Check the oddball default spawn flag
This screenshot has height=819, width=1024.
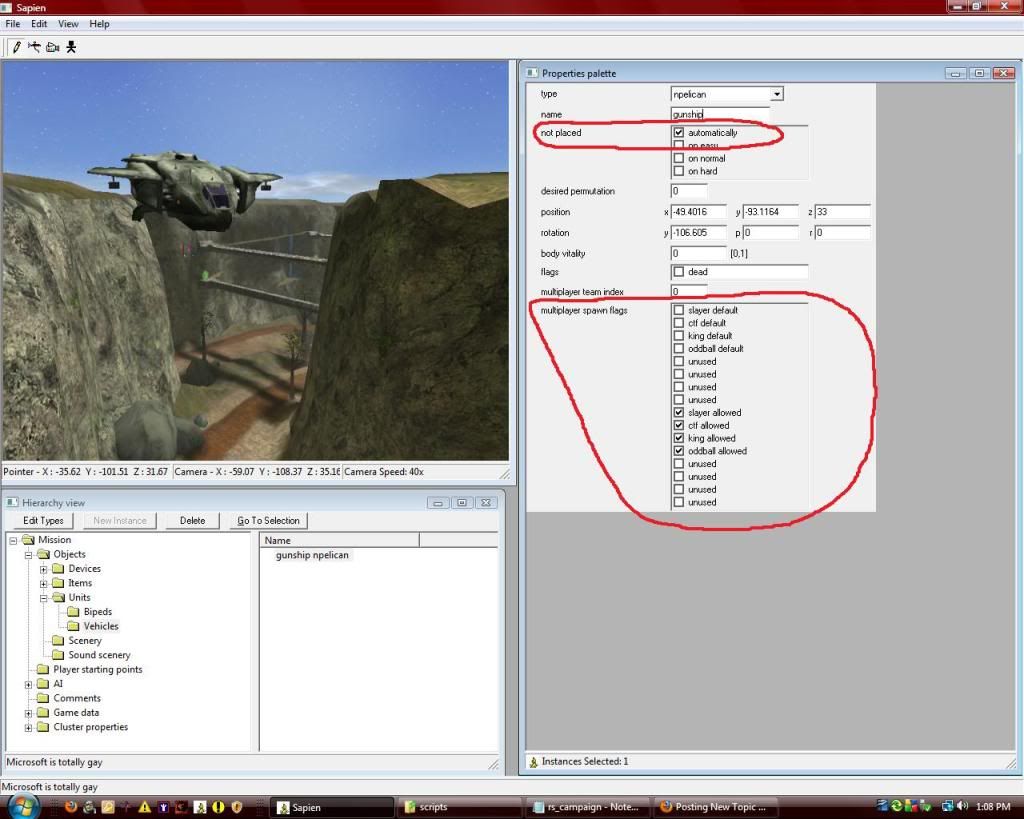click(x=679, y=349)
